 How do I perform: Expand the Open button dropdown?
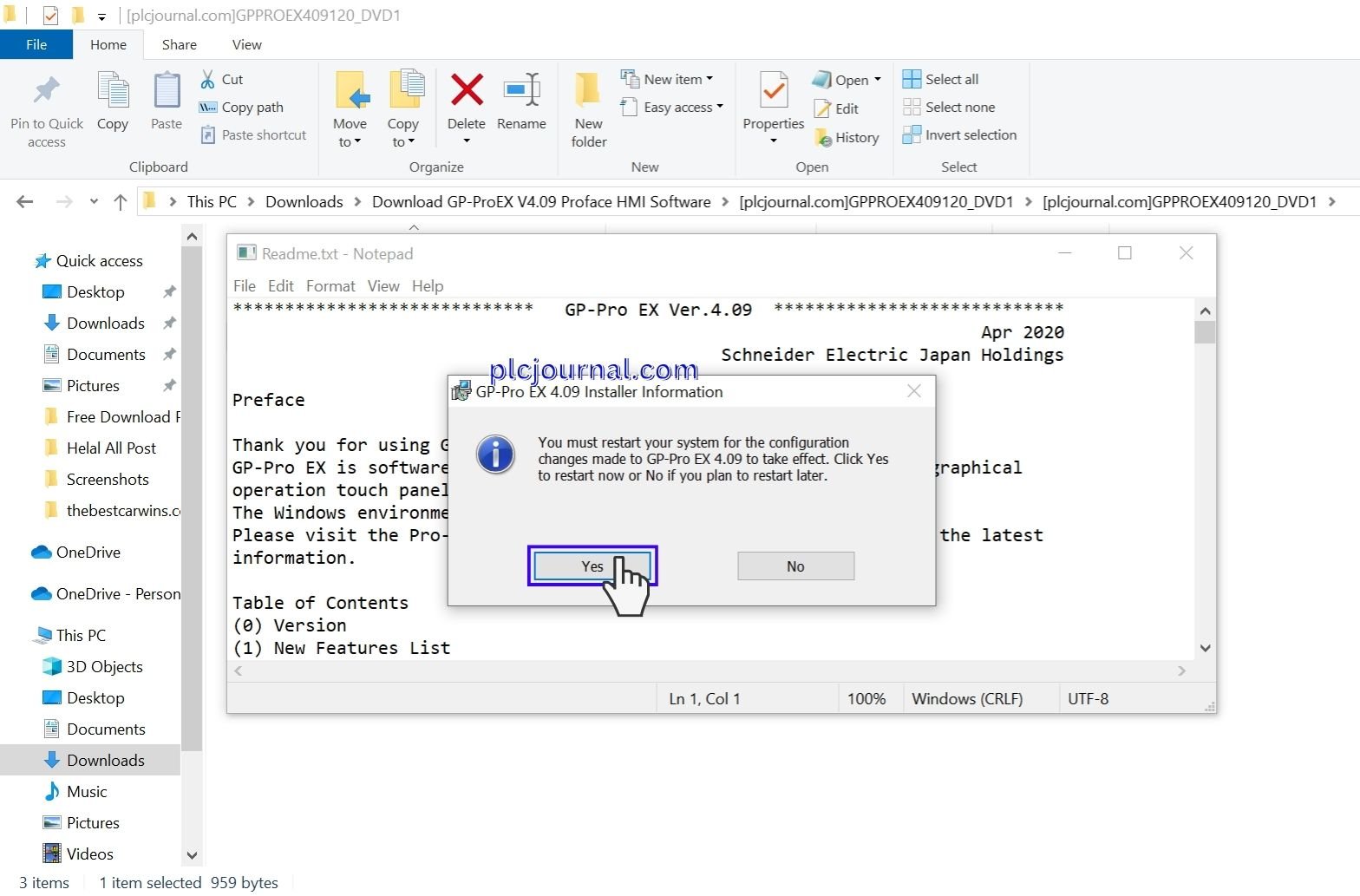(x=878, y=80)
